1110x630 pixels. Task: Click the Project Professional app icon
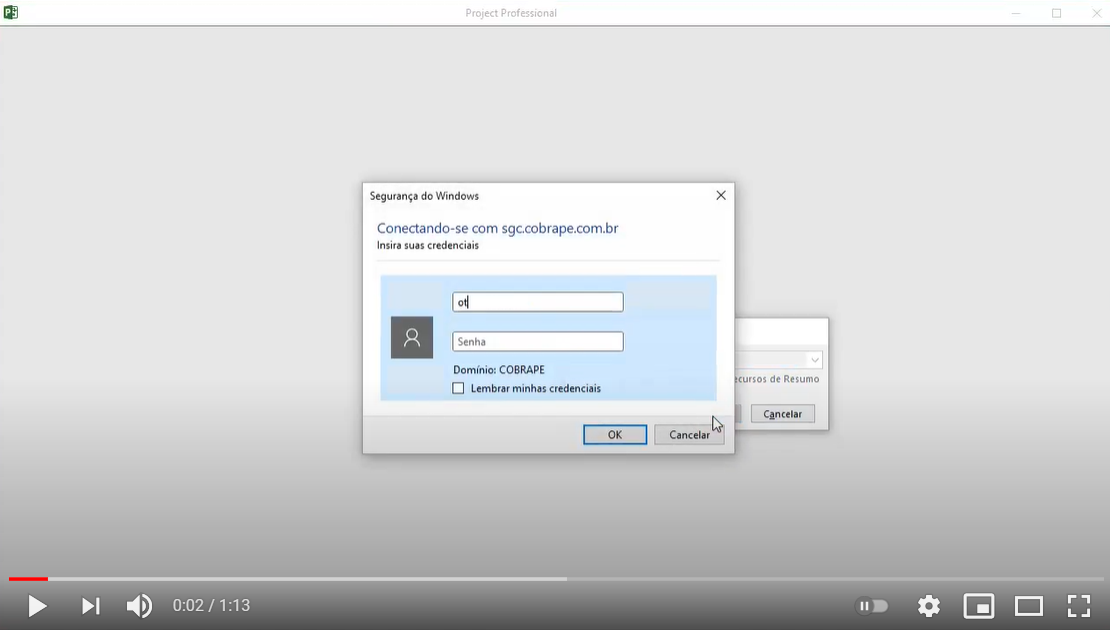click(11, 13)
